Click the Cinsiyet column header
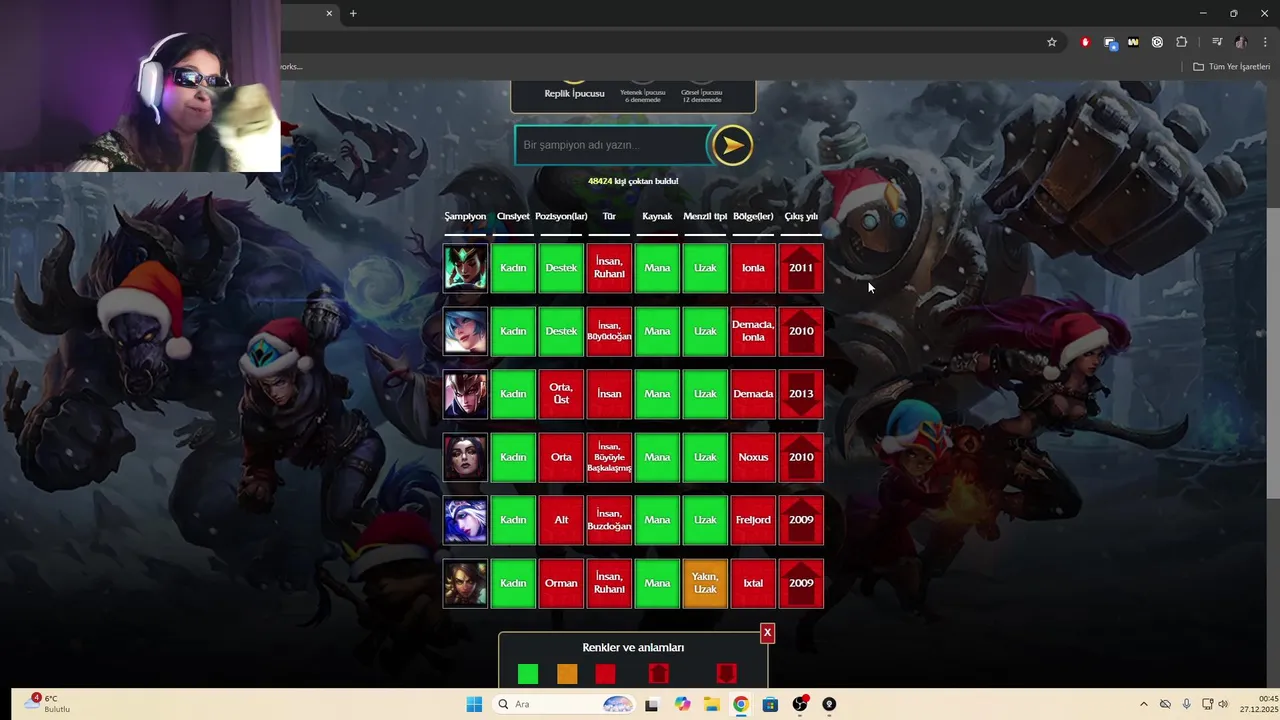Viewport: 1280px width, 720px height. coord(513,216)
